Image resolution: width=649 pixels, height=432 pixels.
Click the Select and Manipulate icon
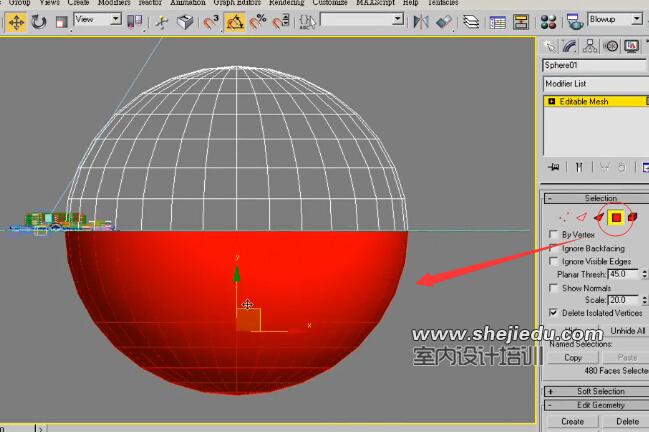tap(162, 22)
